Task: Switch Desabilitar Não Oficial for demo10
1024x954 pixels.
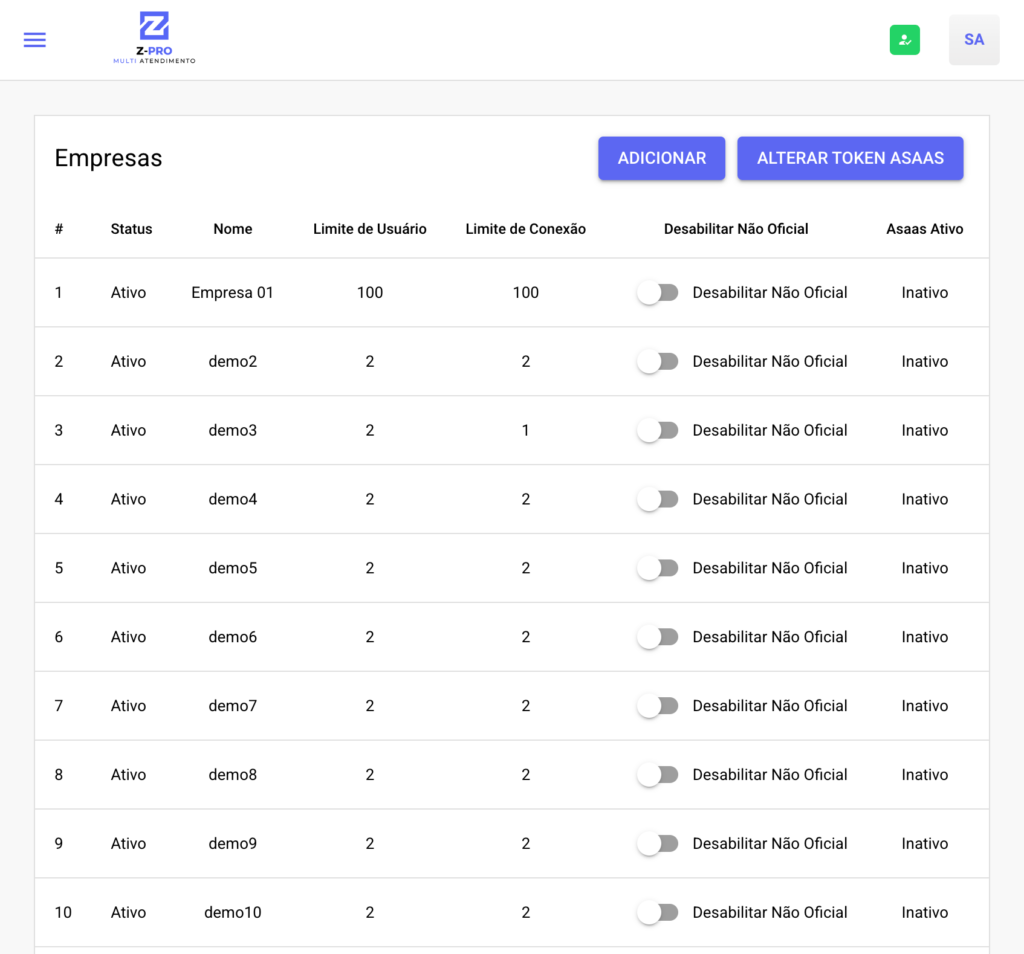Action: point(658,913)
